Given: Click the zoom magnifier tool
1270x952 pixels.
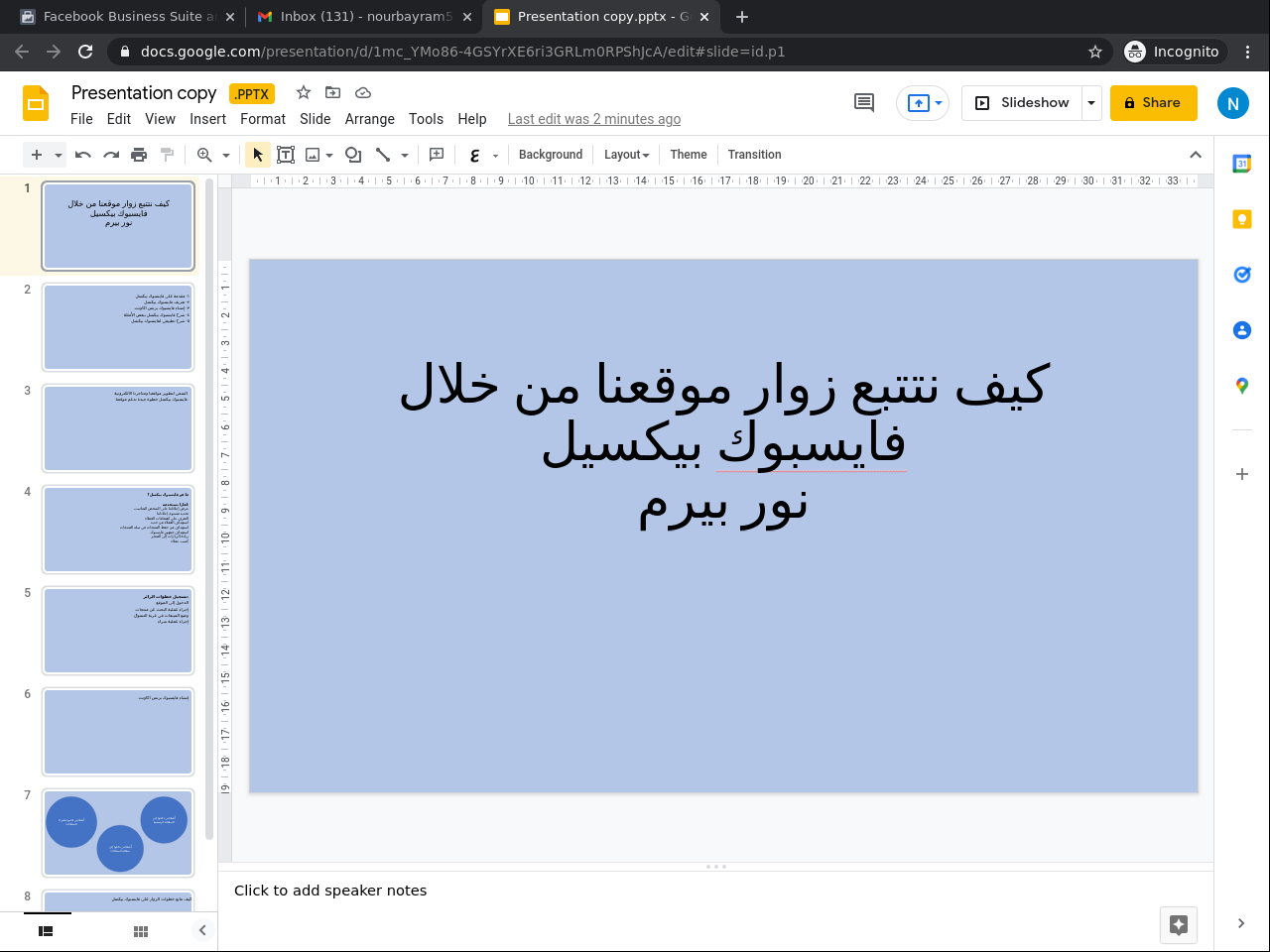Looking at the screenshot, I should (x=204, y=155).
